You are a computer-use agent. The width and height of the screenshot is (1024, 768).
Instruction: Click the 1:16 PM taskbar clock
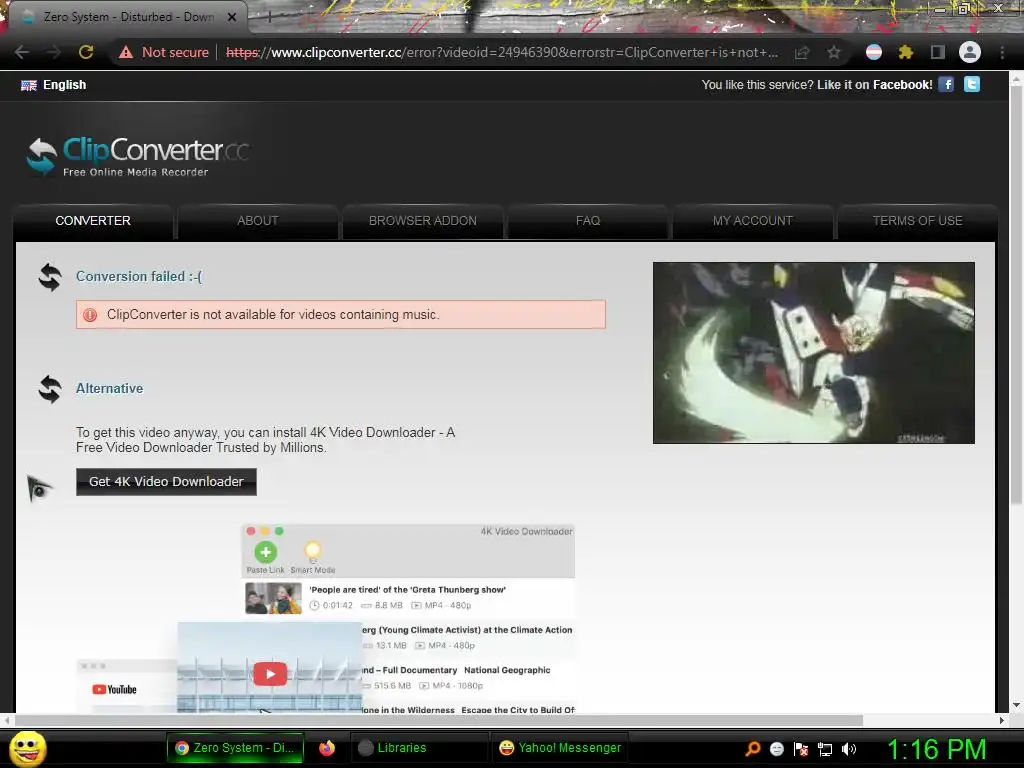pos(936,749)
